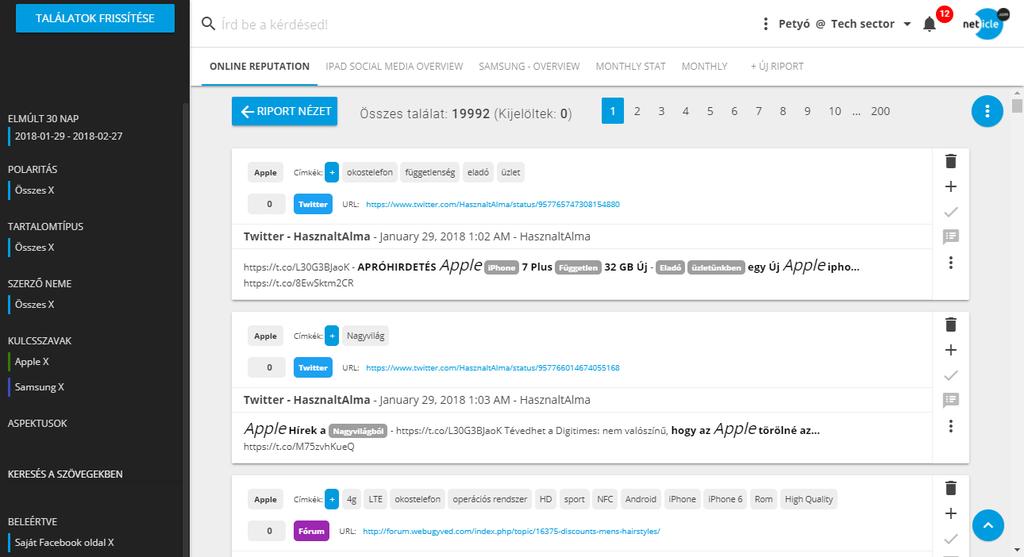Click the függetlenség tag
This screenshot has width=1024, height=557.
click(x=430, y=172)
